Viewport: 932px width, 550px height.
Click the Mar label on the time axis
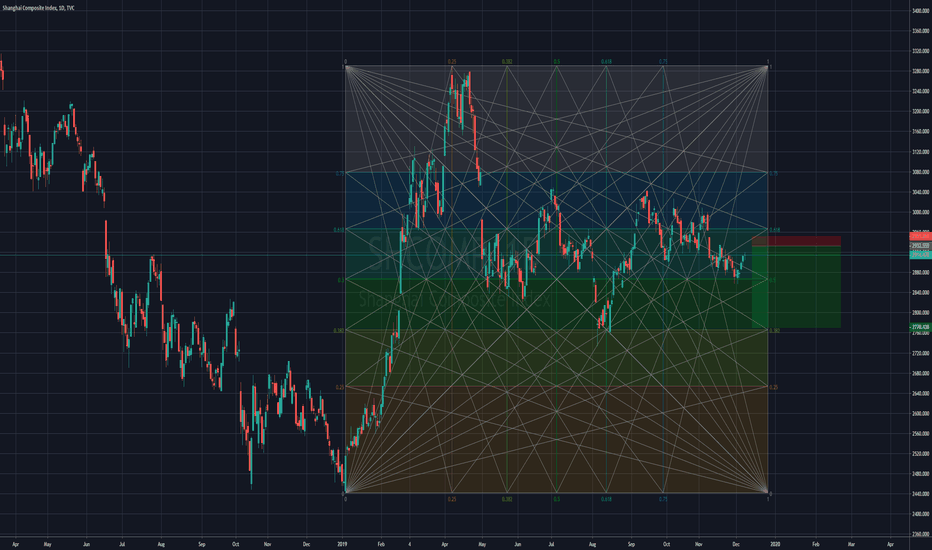tap(851, 544)
